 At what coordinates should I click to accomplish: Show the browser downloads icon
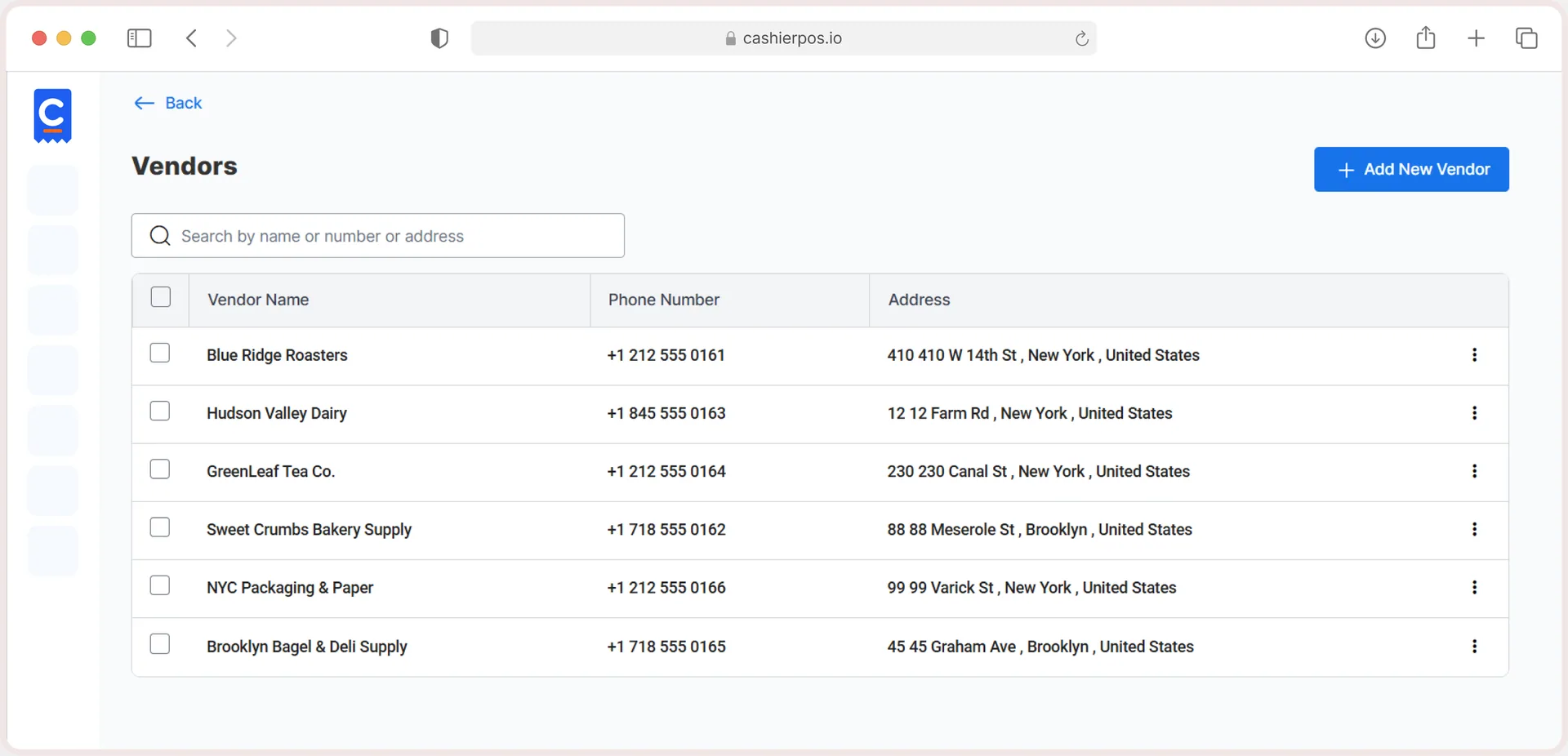click(1375, 38)
